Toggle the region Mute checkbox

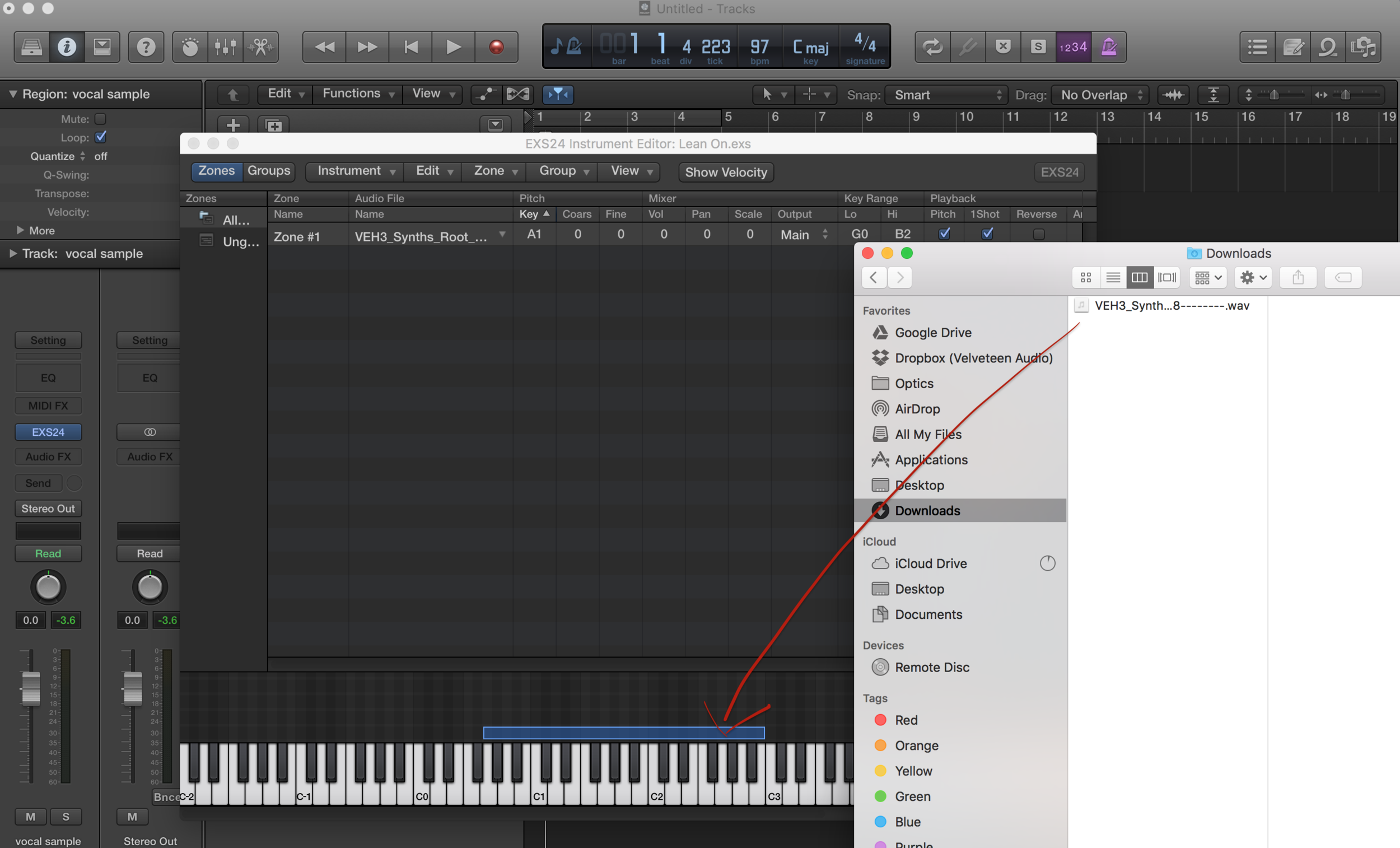tap(101, 119)
